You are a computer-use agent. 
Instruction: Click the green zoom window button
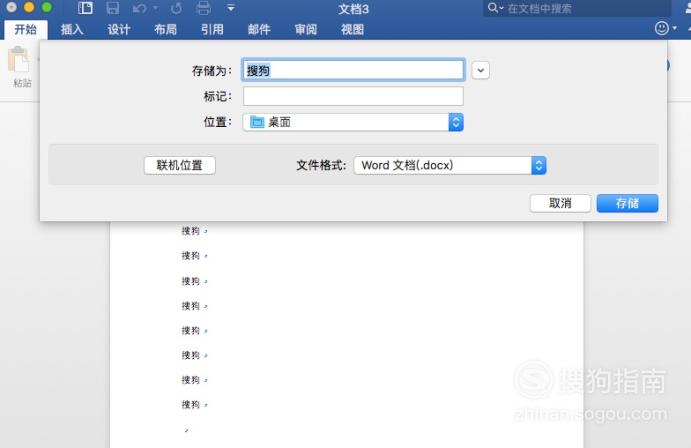click(x=46, y=7)
